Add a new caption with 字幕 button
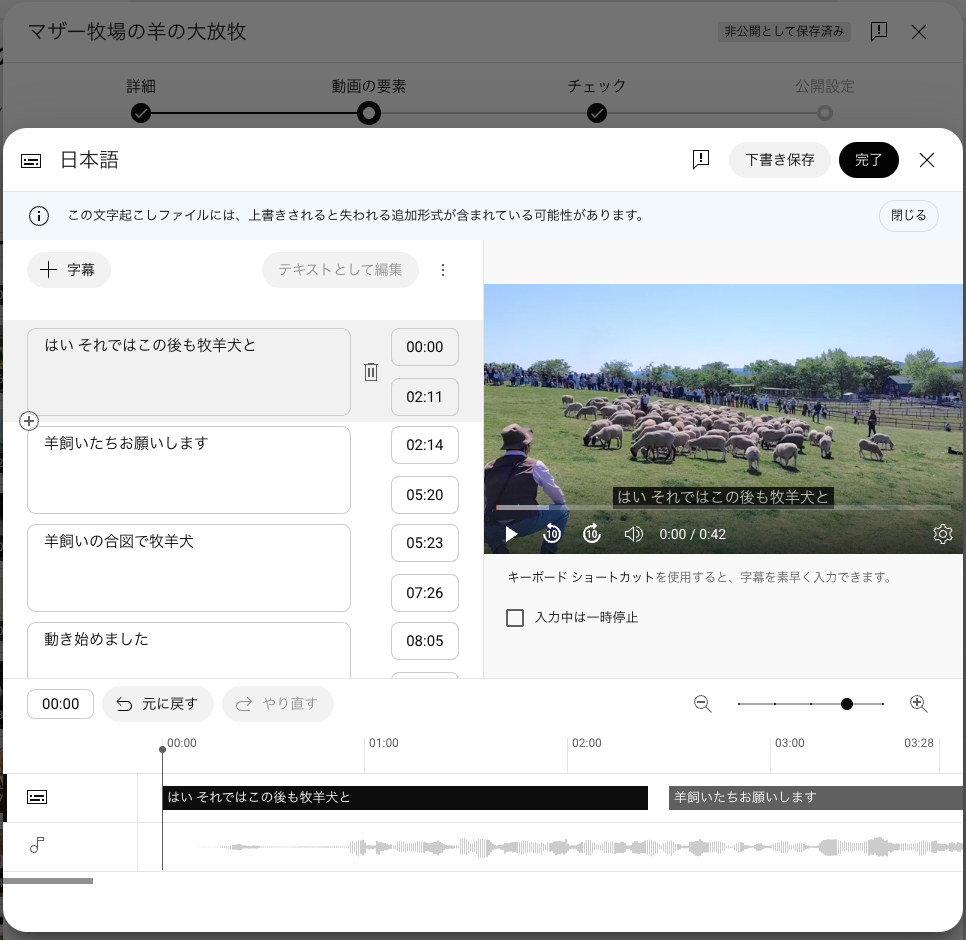Screen dimensions: 966x940 [69, 270]
